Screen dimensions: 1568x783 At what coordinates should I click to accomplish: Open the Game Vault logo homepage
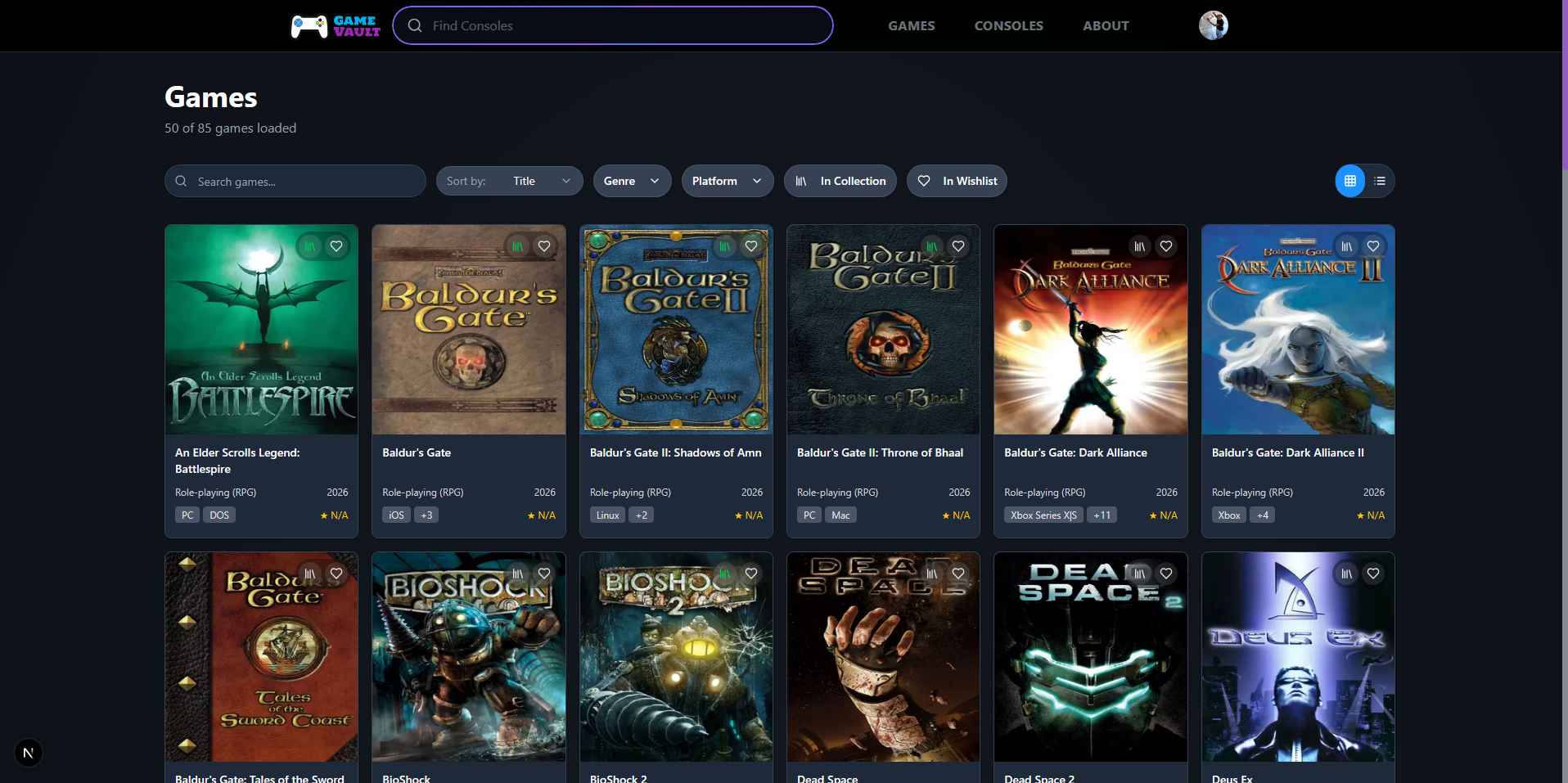tap(335, 25)
